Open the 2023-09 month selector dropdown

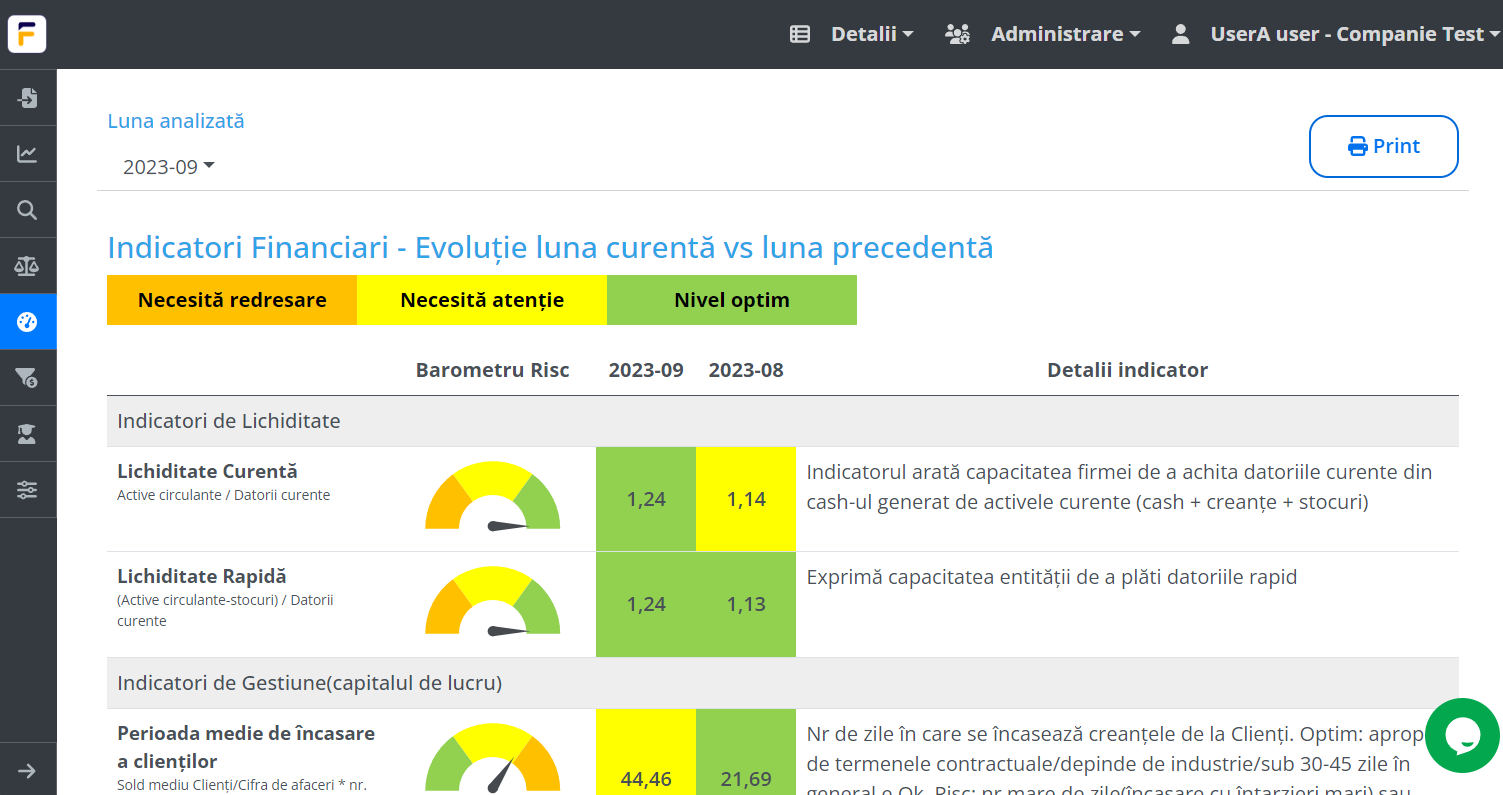tap(169, 167)
